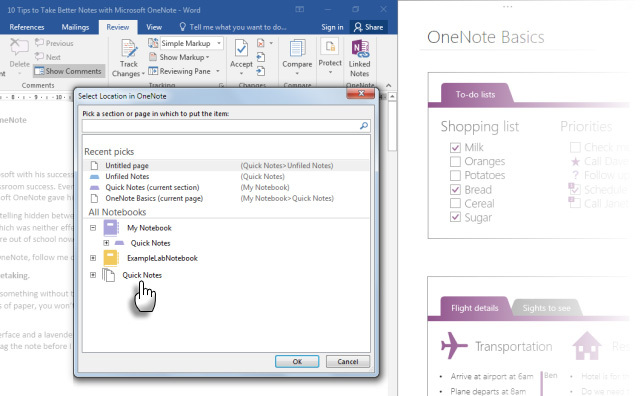Click the next change icon
The width and height of the screenshot is (640, 396).
[x=260, y=71]
